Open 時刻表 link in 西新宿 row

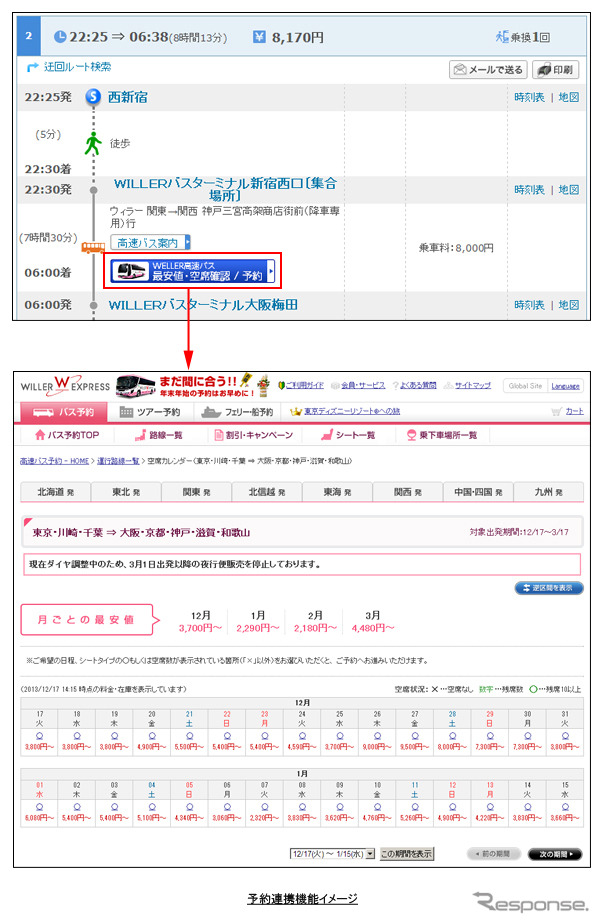[529, 97]
